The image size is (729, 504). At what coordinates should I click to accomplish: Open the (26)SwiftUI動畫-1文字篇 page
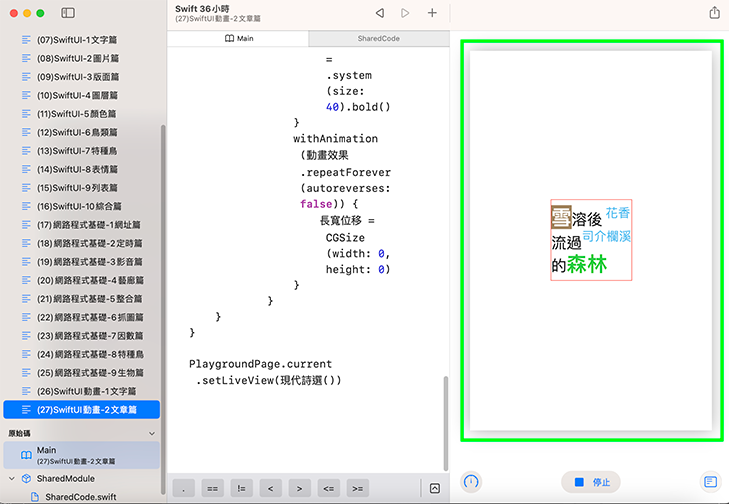(x=86, y=391)
